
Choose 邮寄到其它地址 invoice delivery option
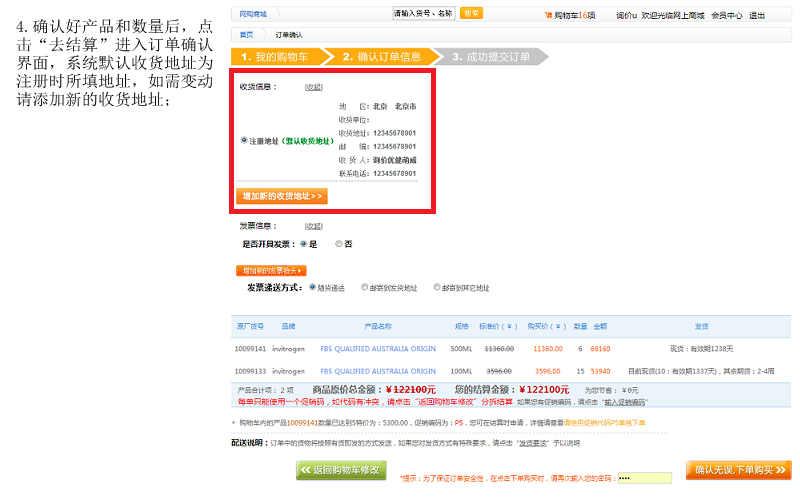pyautogui.click(x=437, y=287)
